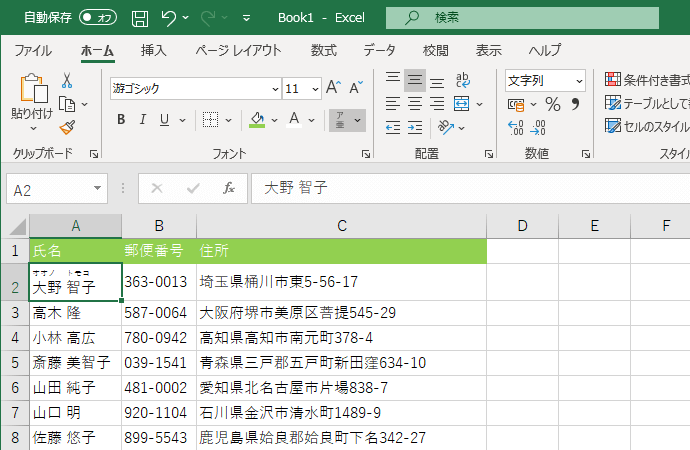This screenshot has width=690, height=450.
Task: Toggle Align Left horizontal alignment
Action: pyautogui.click(x=393, y=104)
